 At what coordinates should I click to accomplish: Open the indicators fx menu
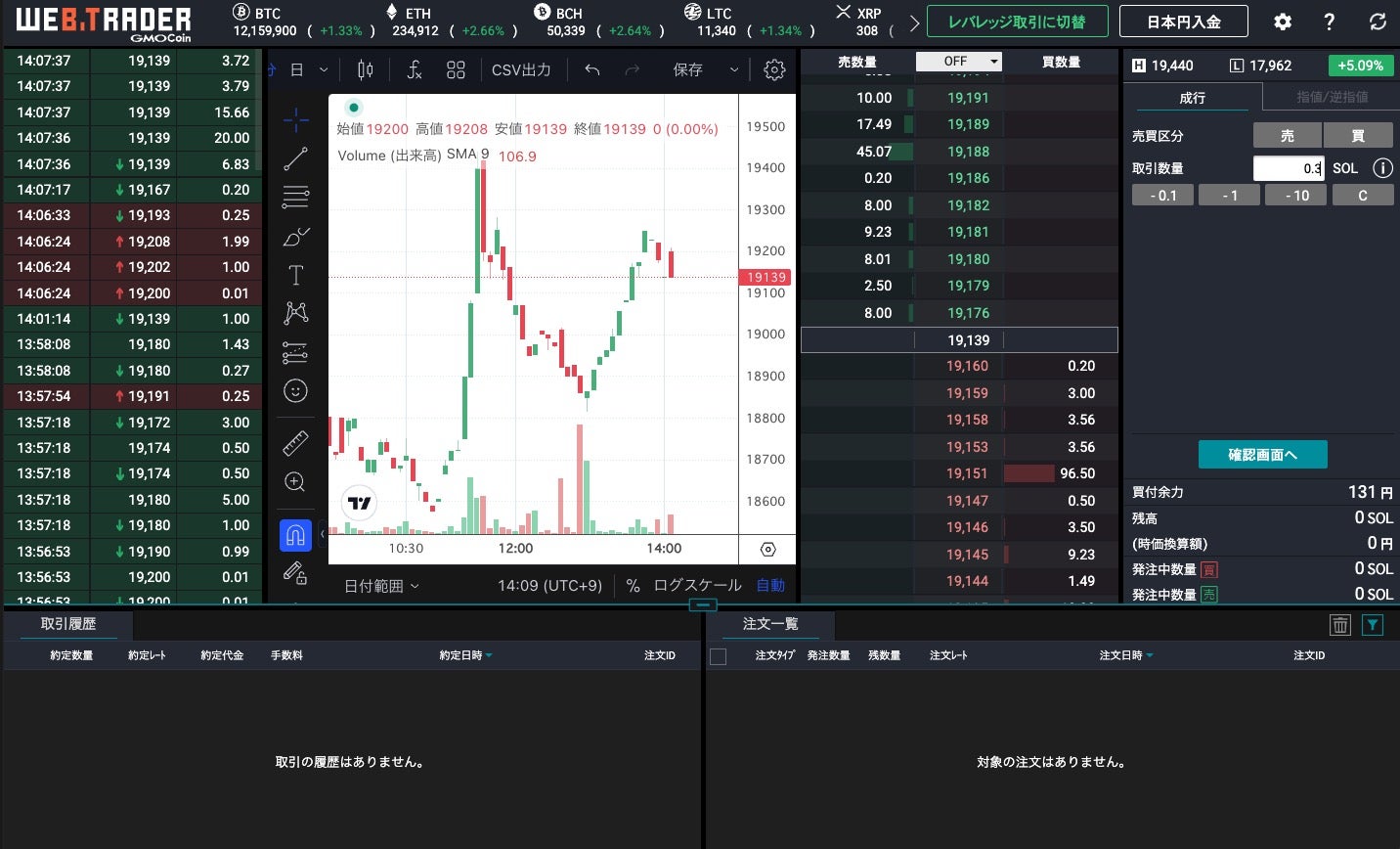click(415, 70)
